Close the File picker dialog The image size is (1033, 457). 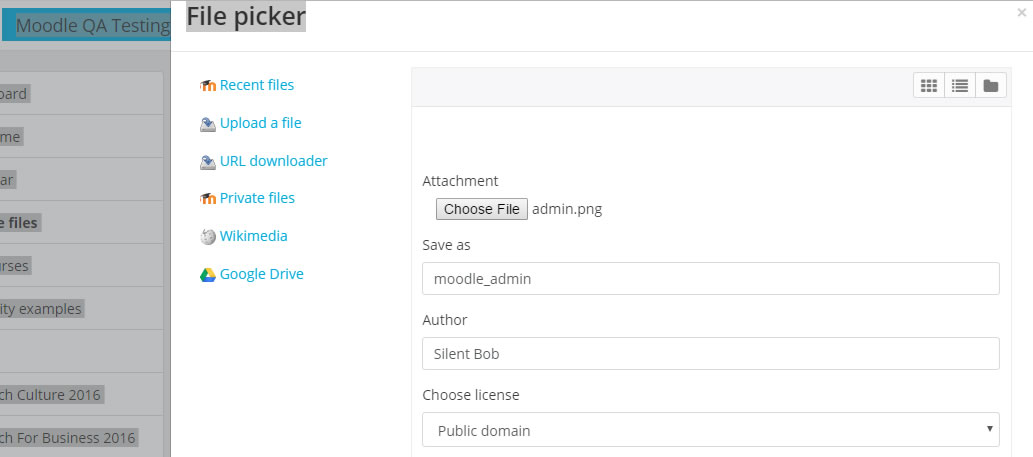[x=1022, y=13]
